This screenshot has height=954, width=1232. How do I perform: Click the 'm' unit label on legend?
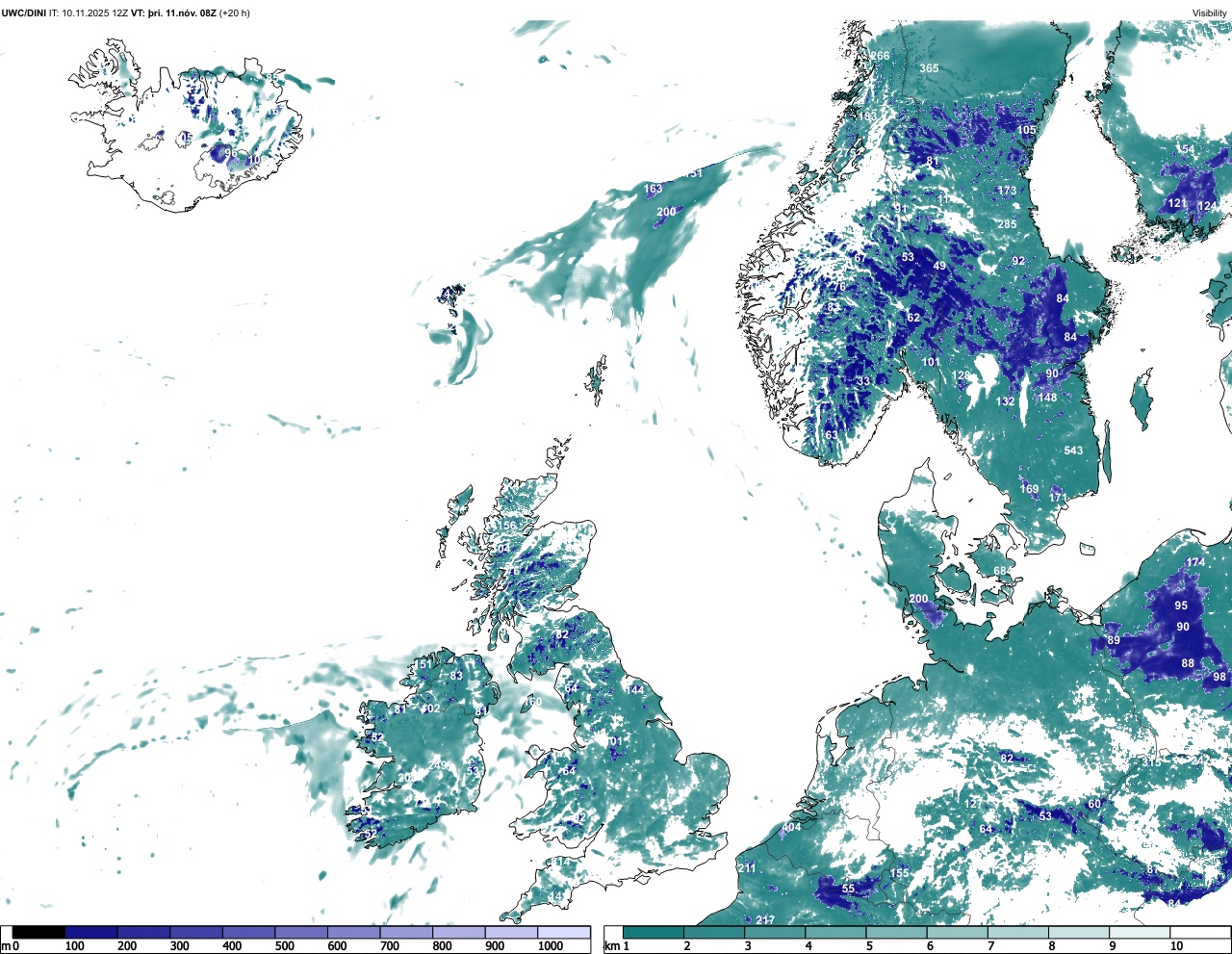[5, 946]
